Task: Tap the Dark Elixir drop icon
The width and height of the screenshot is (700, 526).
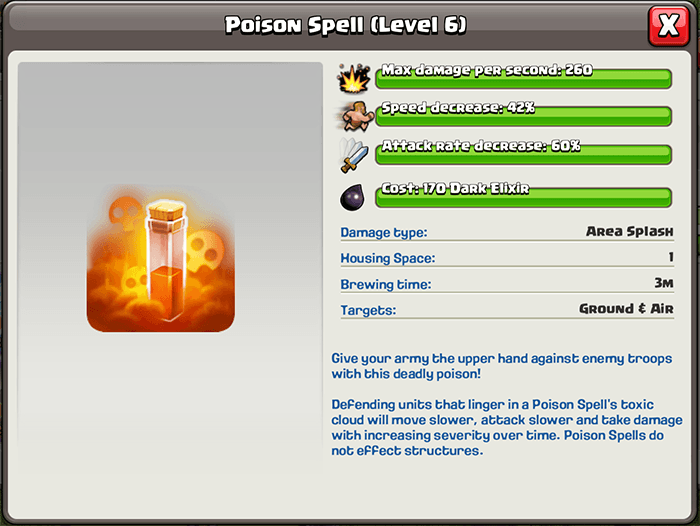Action: [353, 197]
